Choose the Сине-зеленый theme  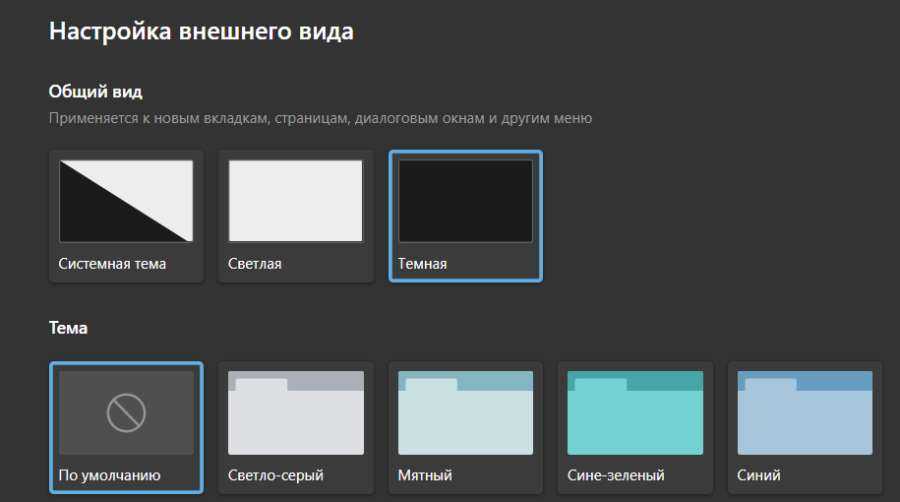coord(635,427)
